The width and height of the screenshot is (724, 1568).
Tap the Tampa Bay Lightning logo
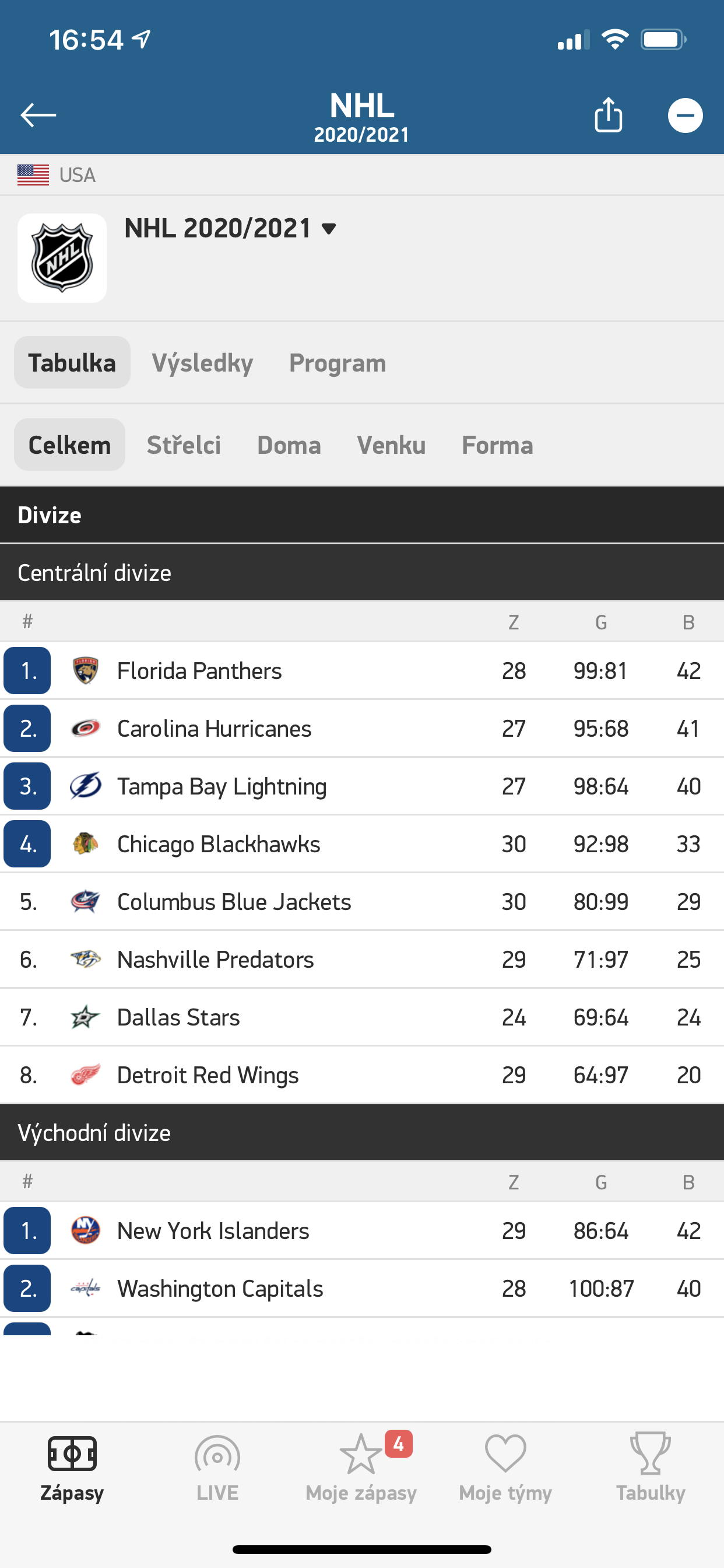pyautogui.click(x=85, y=786)
